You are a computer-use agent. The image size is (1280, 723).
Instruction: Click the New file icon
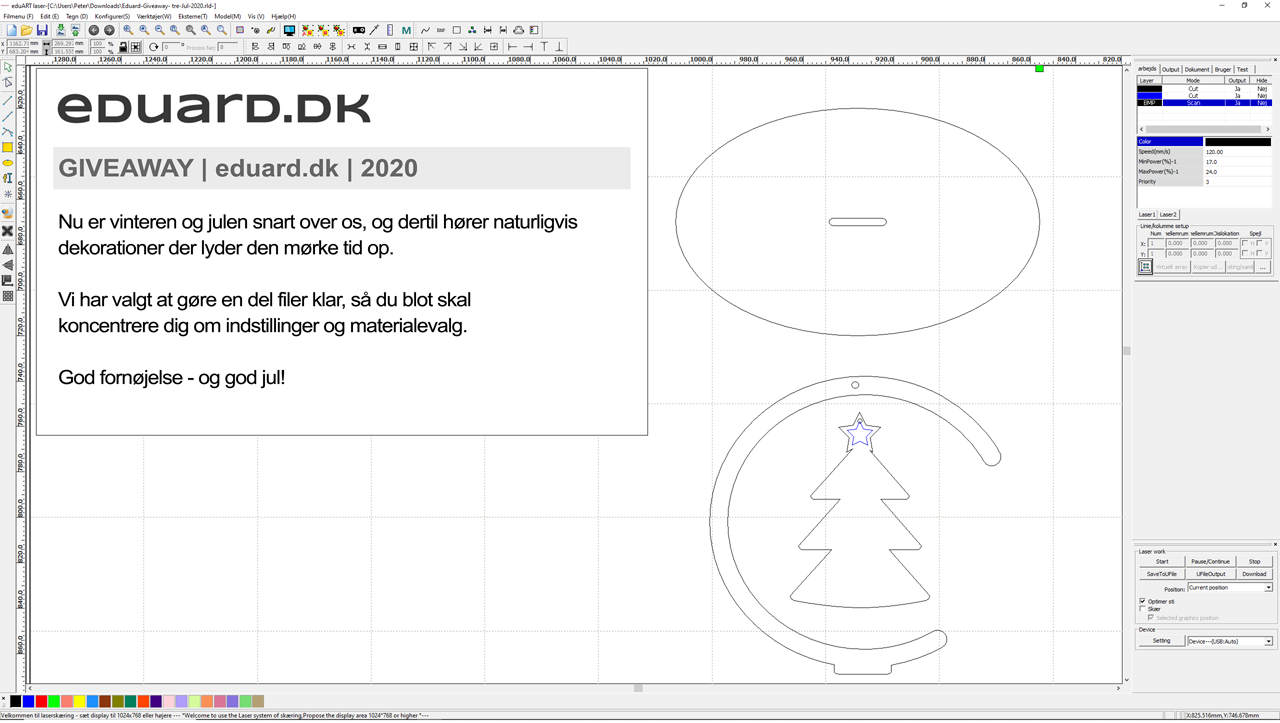click(x=11, y=31)
